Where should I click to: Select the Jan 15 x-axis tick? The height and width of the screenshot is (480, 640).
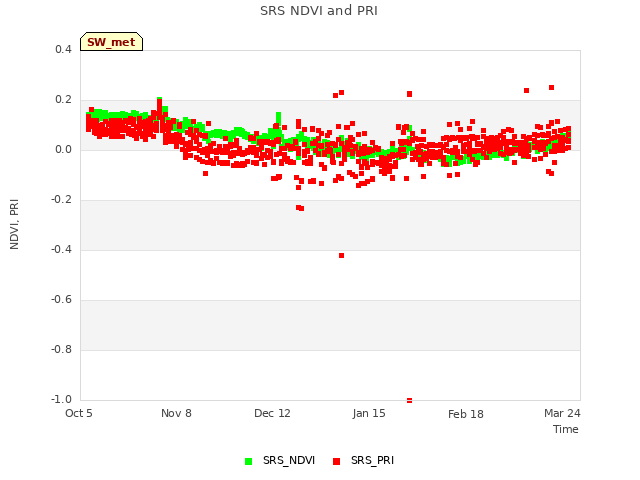[x=369, y=413]
